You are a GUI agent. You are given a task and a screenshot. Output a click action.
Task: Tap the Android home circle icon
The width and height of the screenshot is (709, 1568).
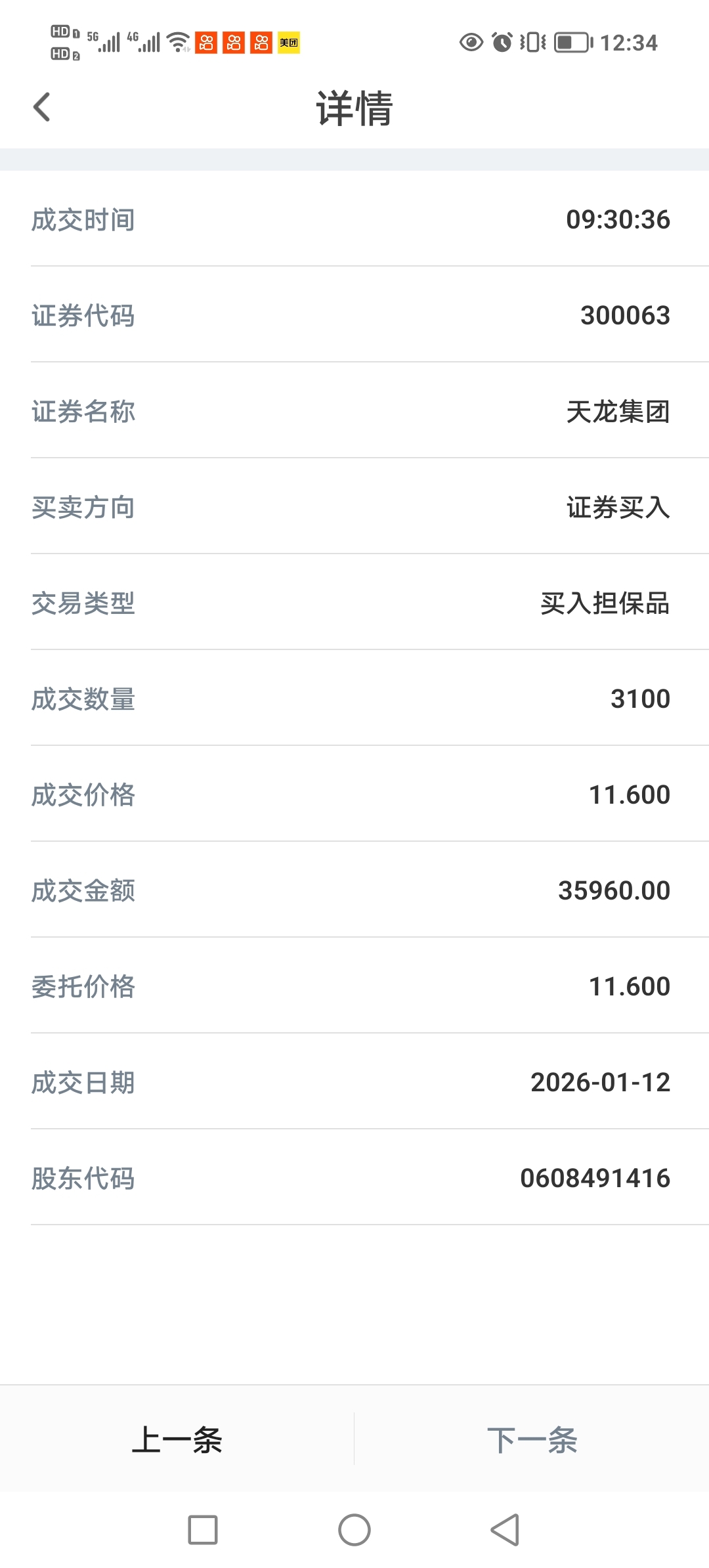(x=354, y=1530)
